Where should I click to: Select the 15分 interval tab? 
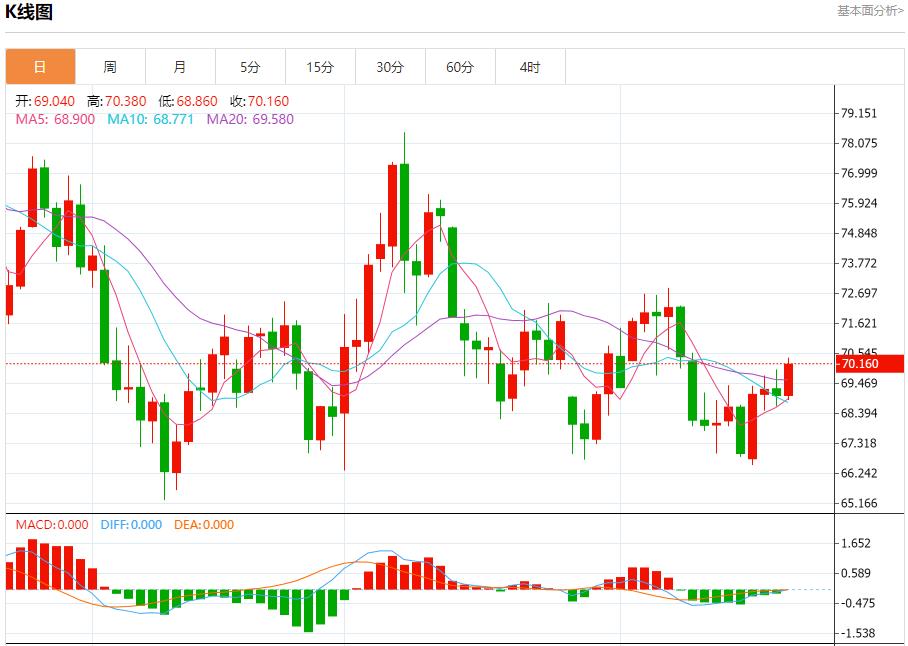click(x=320, y=67)
